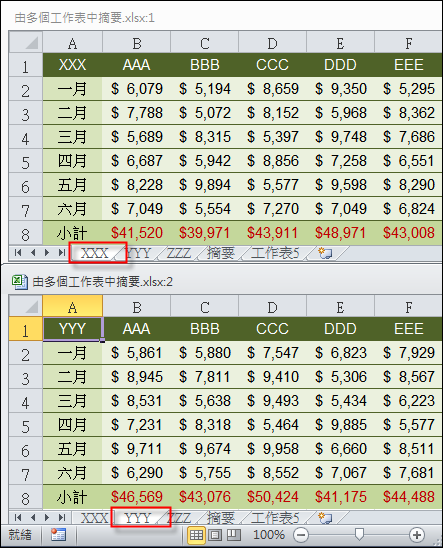Screen dimensions: 443x548
Task: Click the zoom slider handle
Action: pos(359,534)
